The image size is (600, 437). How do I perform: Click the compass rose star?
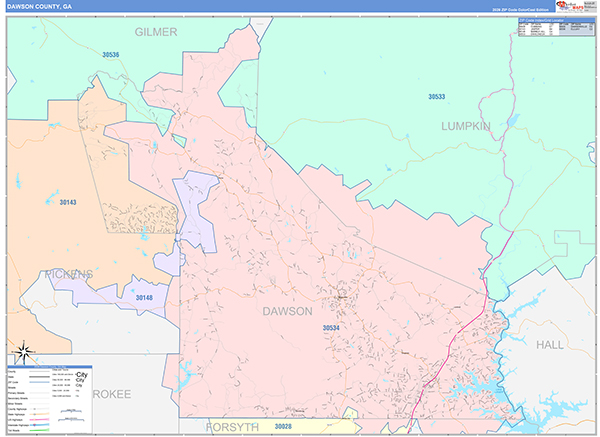[23, 351]
